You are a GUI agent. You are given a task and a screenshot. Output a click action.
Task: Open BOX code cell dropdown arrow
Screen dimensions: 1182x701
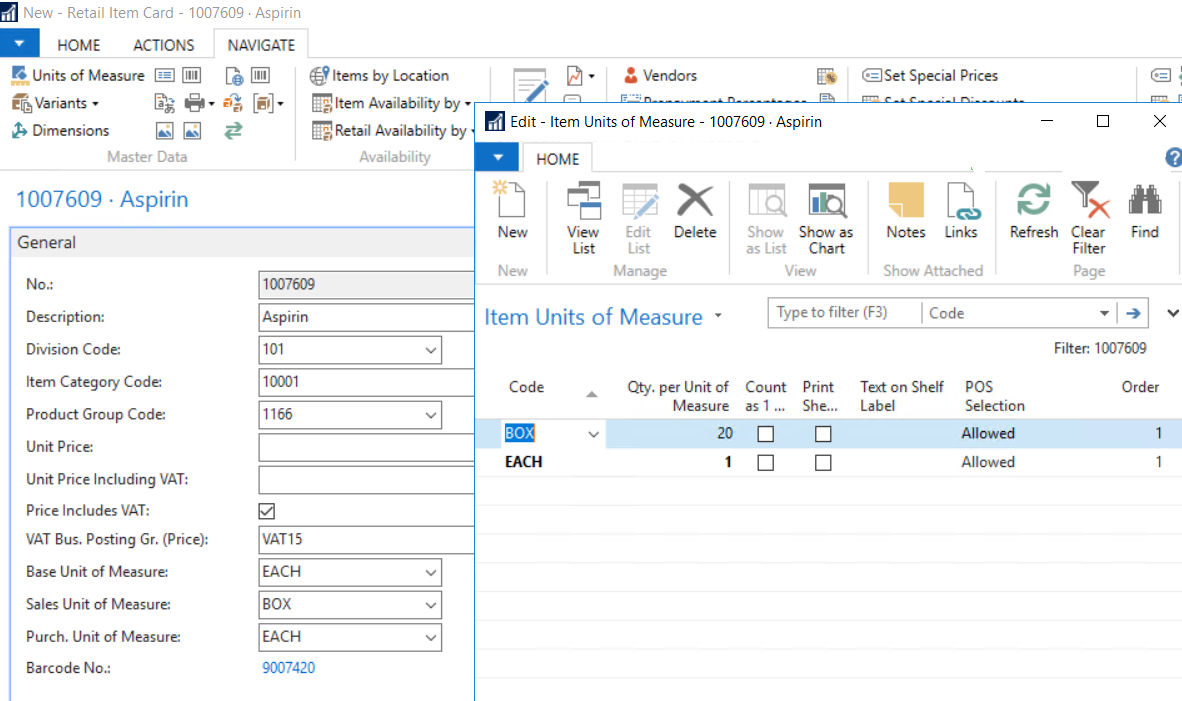click(x=593, y=434)
